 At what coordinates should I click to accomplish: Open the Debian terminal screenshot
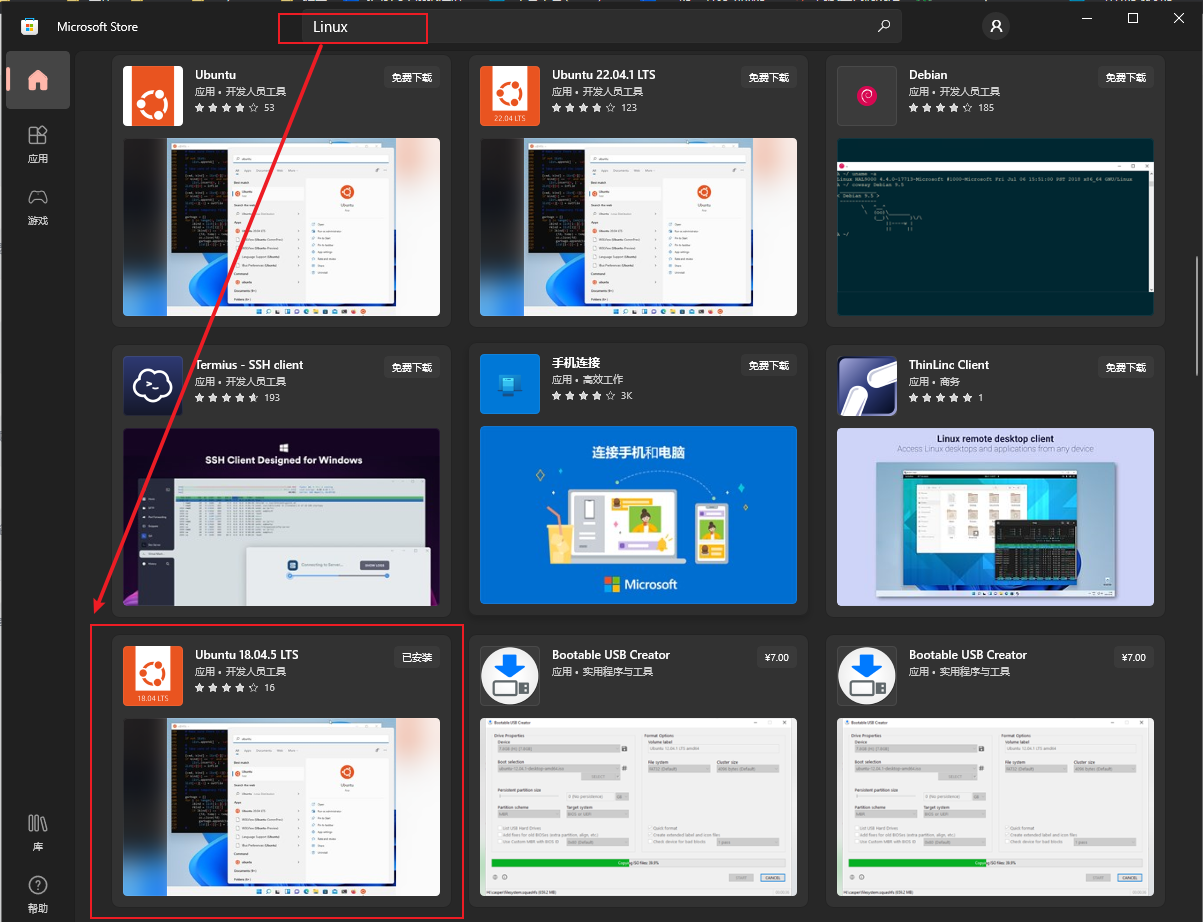click(995, 227)
